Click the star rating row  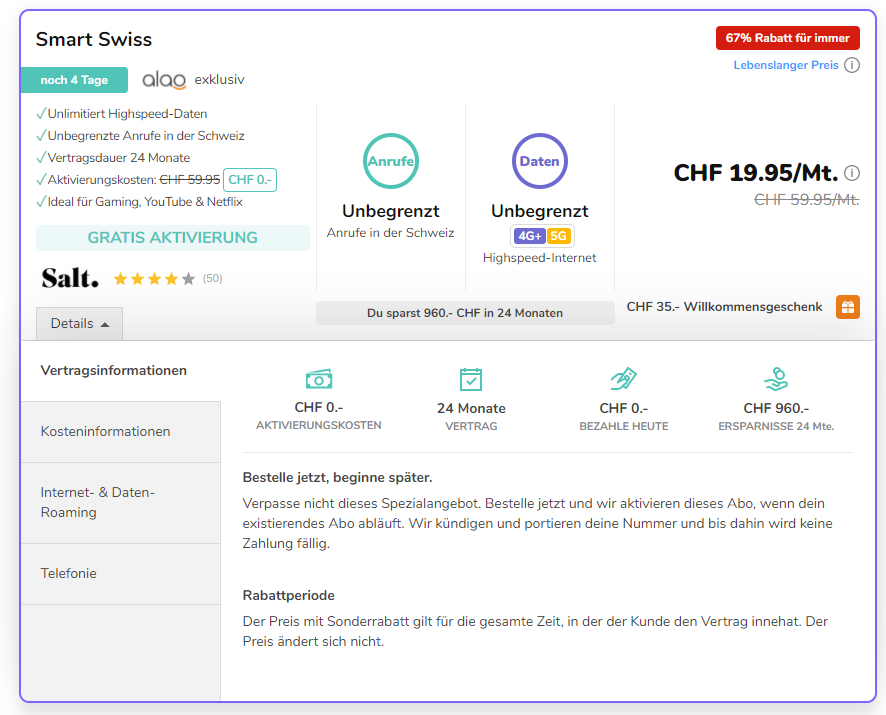(154, 279)
